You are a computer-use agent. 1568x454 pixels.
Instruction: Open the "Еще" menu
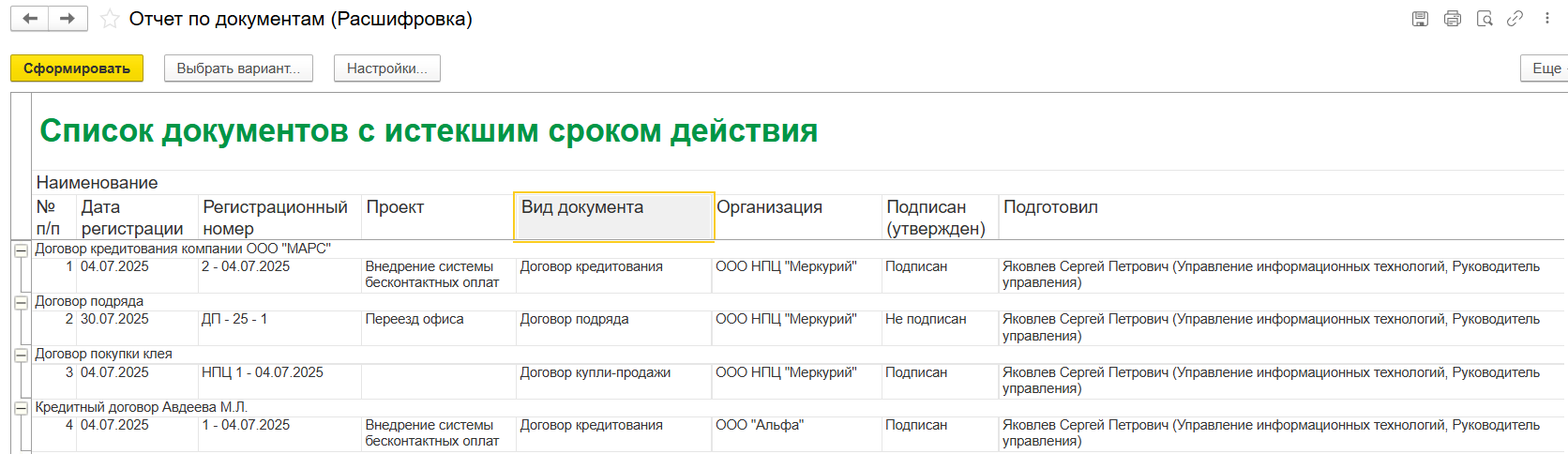click(x=1545, y=68)
